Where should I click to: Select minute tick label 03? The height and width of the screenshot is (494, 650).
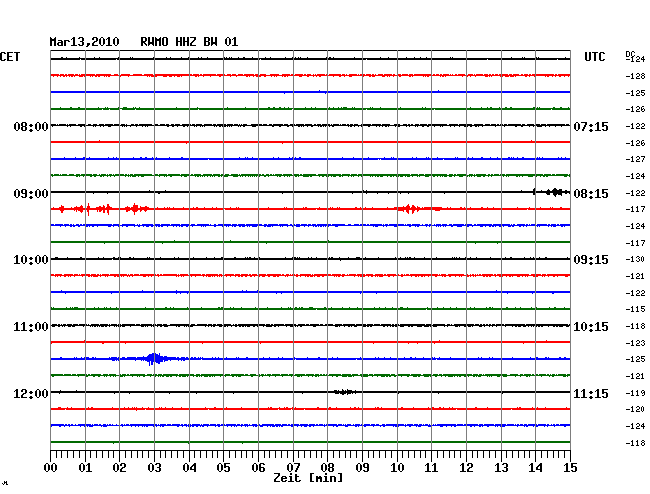pos(154,468)
